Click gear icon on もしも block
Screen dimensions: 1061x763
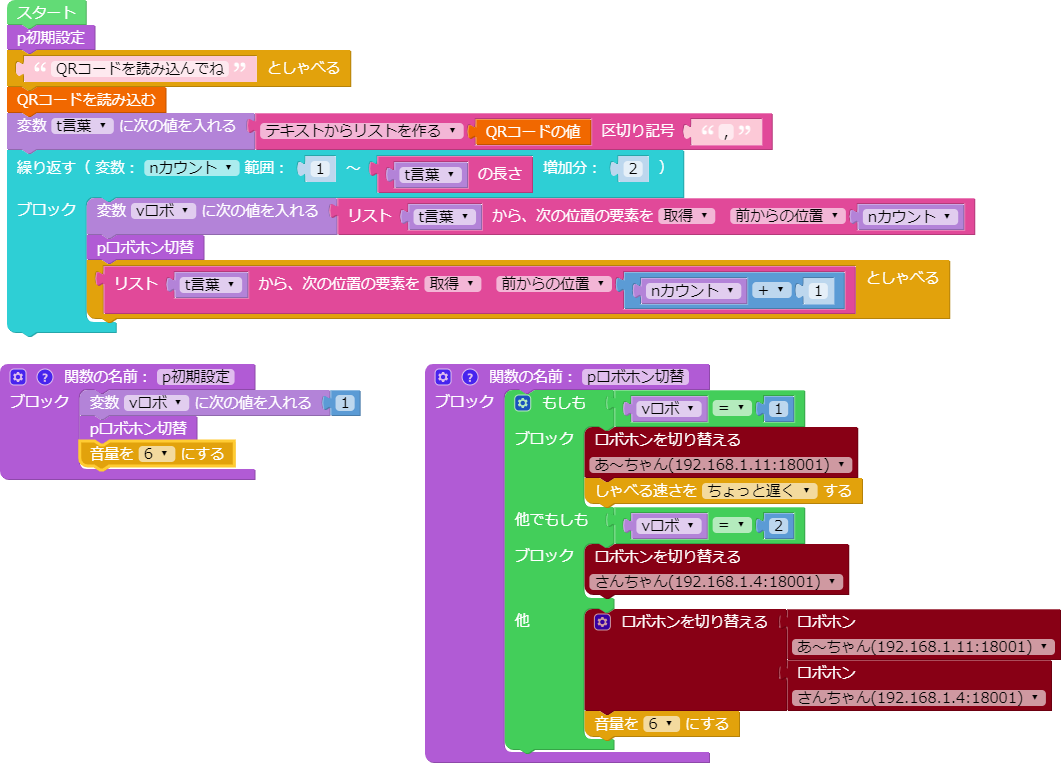[x=523, y=403]
